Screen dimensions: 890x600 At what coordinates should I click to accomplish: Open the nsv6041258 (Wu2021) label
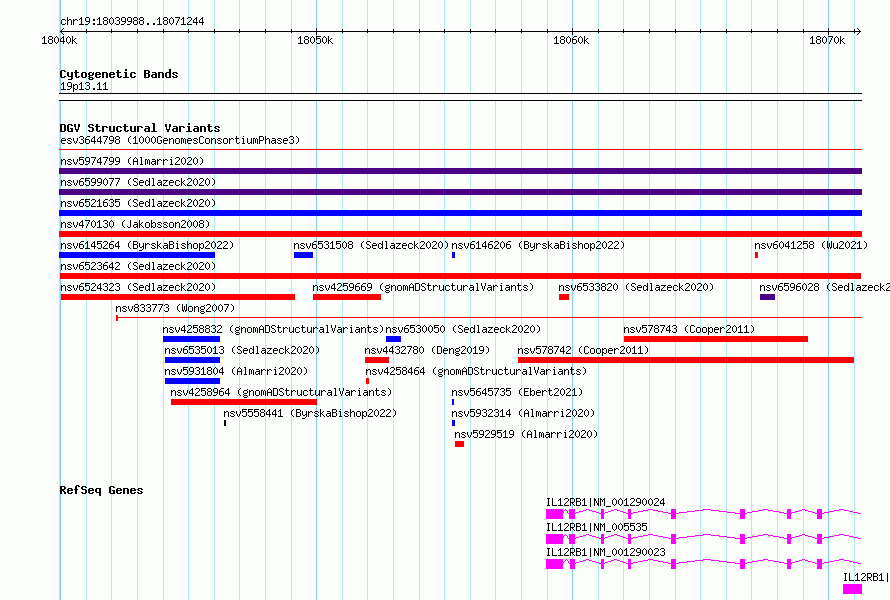point(811,245)
